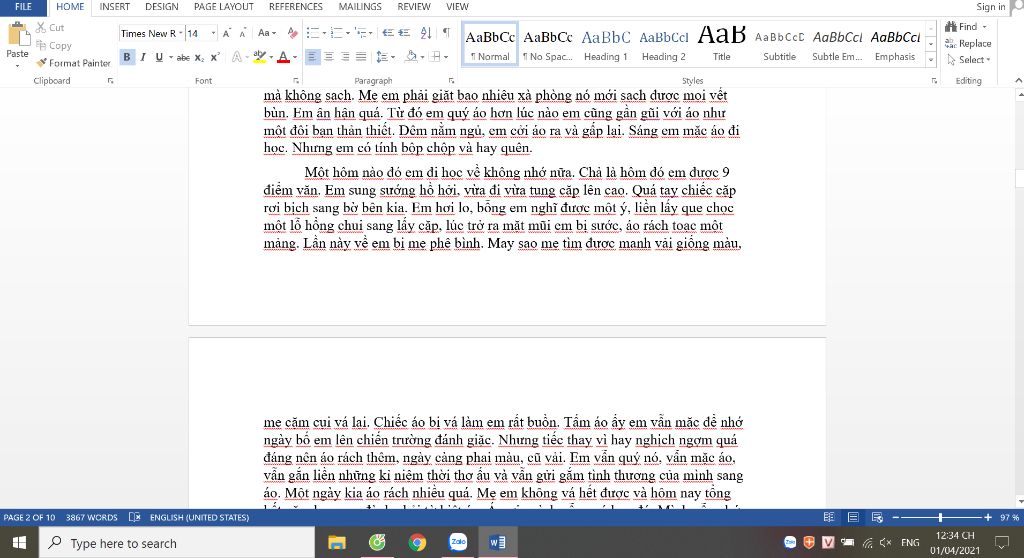Justify the paragraph text
The image size is (1024, 558).
pyautogui.click(x=360, y=57)
